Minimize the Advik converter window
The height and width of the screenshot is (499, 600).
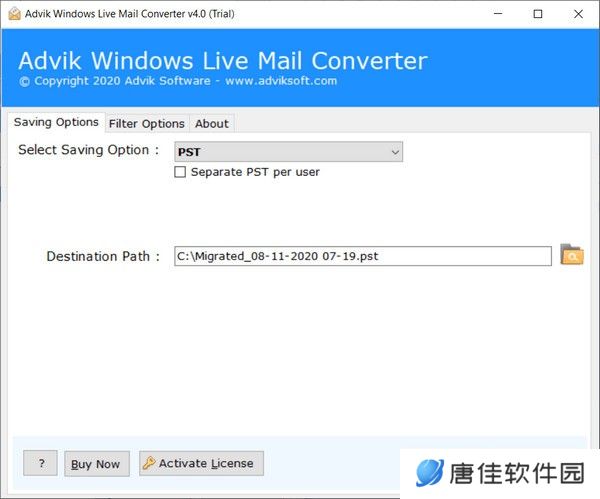pyautogui.click(x=498, y=14)
